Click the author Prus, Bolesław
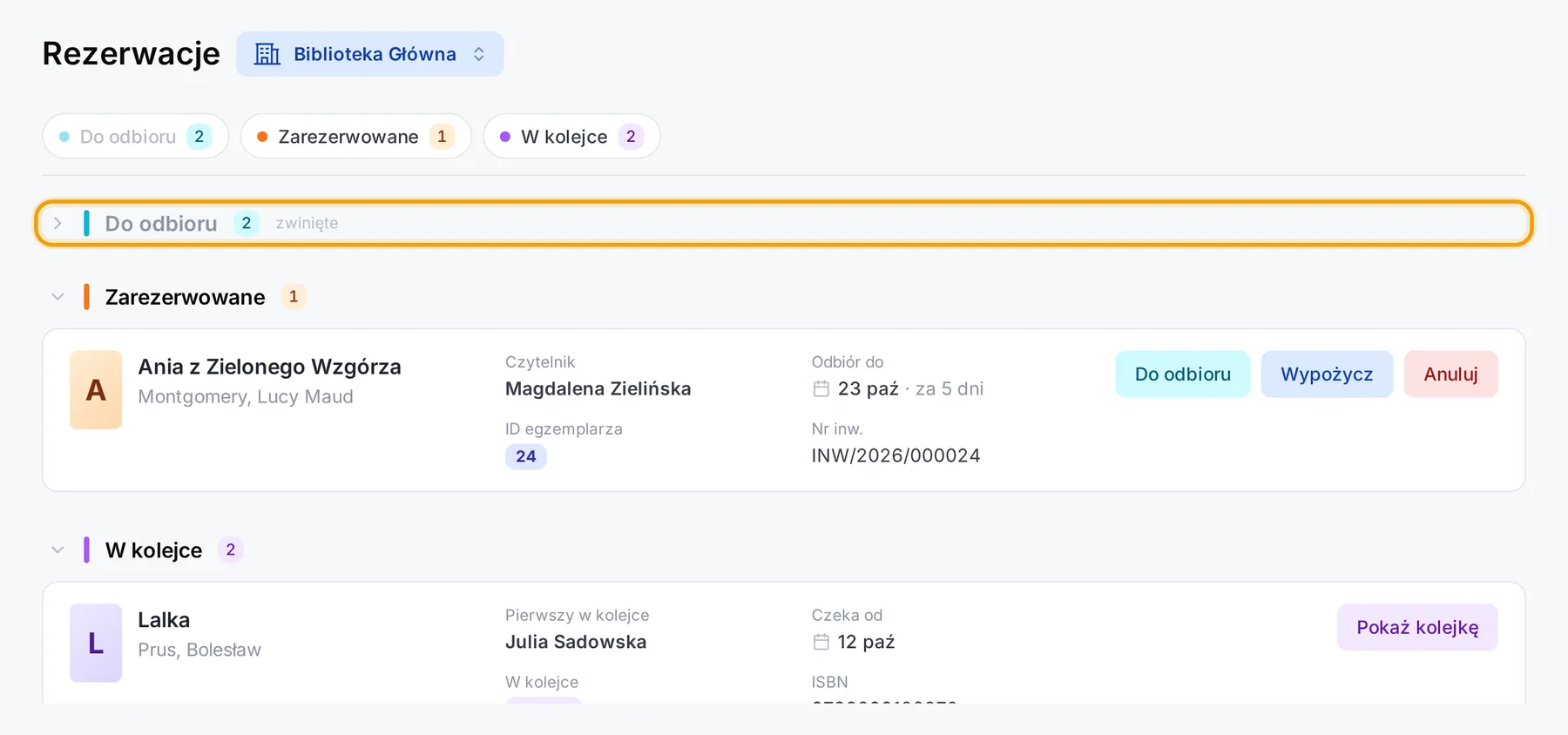 pos(199,651)
